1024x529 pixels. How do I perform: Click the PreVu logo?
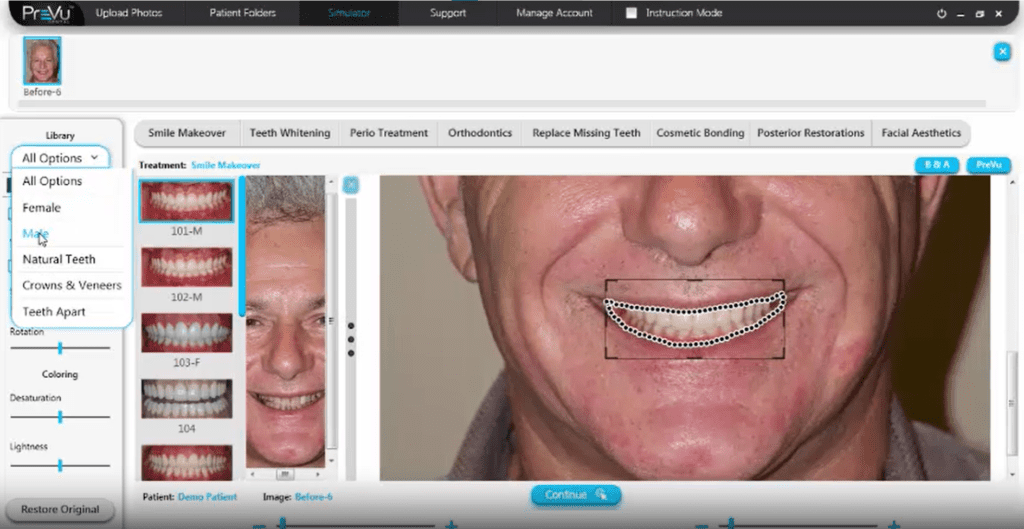coord(43,13)
